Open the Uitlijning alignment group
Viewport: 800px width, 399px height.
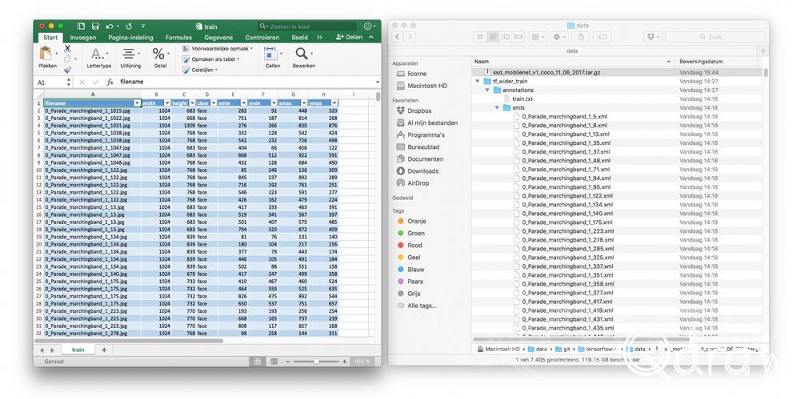[131, 58]
